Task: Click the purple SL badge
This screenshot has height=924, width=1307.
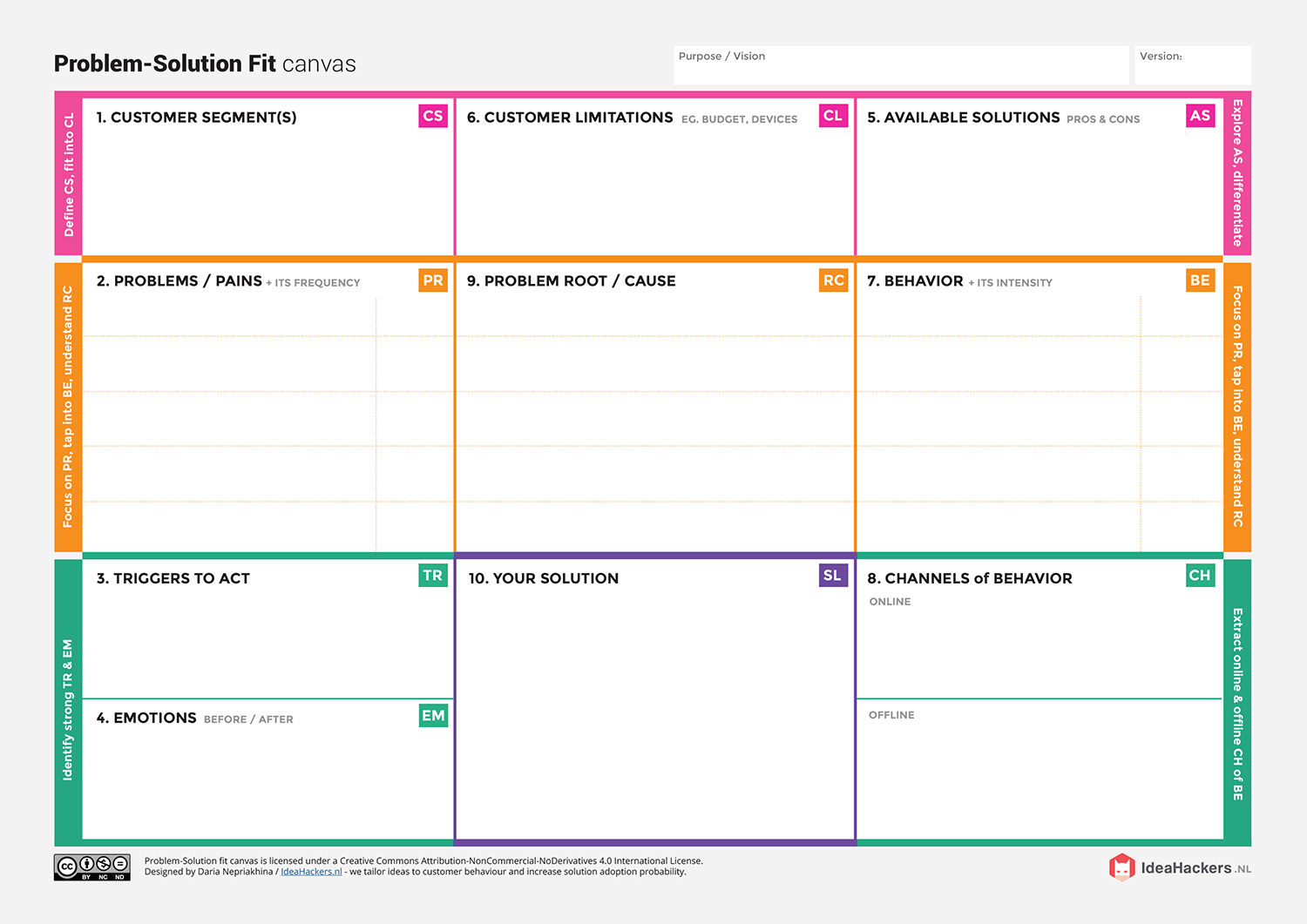Action: point(833,576)
